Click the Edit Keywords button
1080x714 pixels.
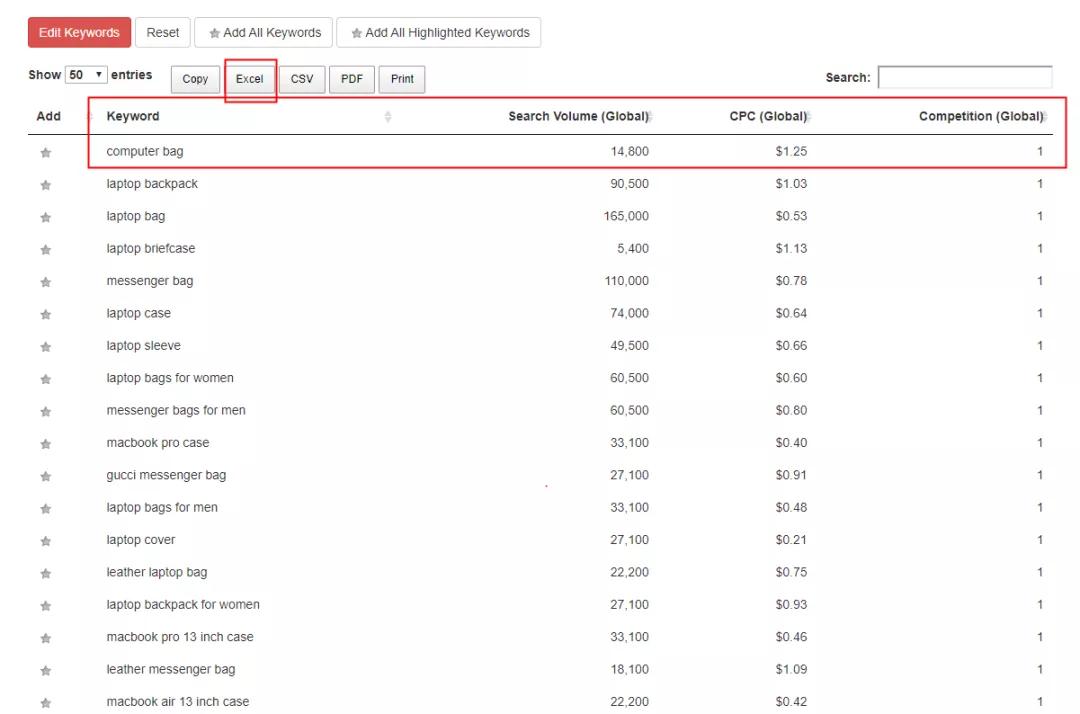(78, 31)
